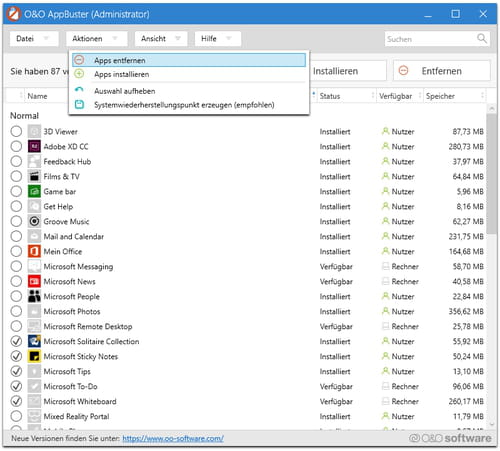The height and width of the screenshot is (451, 500).
Task: Click the Feedback Hub app icon
Action: coord(34,161)
